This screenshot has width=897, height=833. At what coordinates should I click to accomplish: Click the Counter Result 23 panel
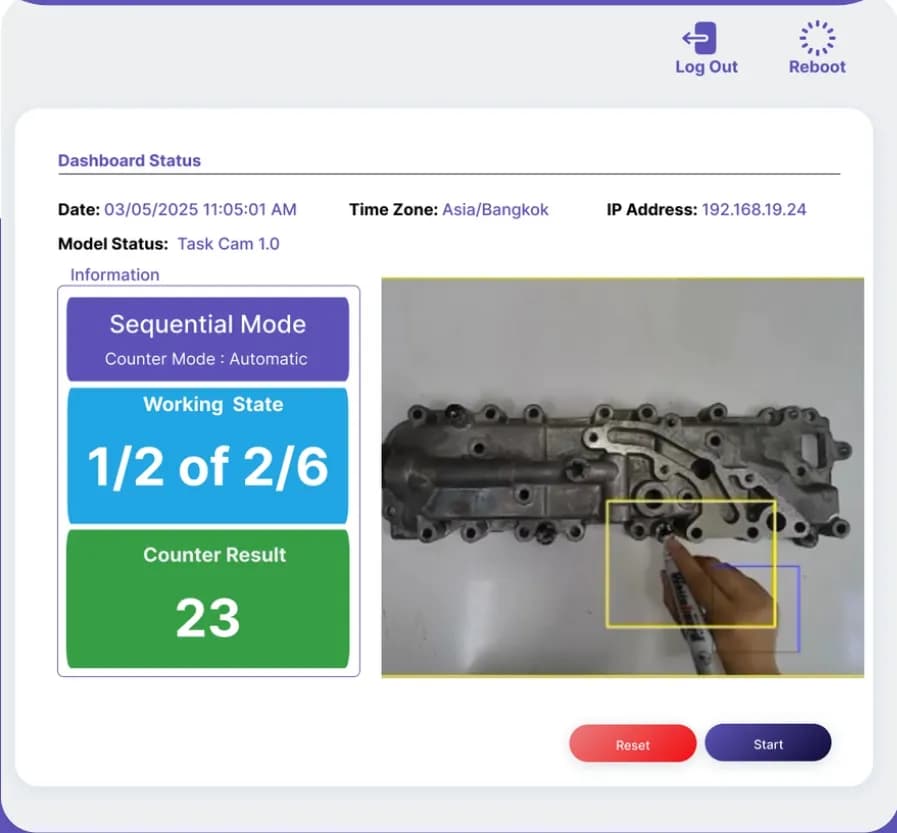[x=208, y=598]
